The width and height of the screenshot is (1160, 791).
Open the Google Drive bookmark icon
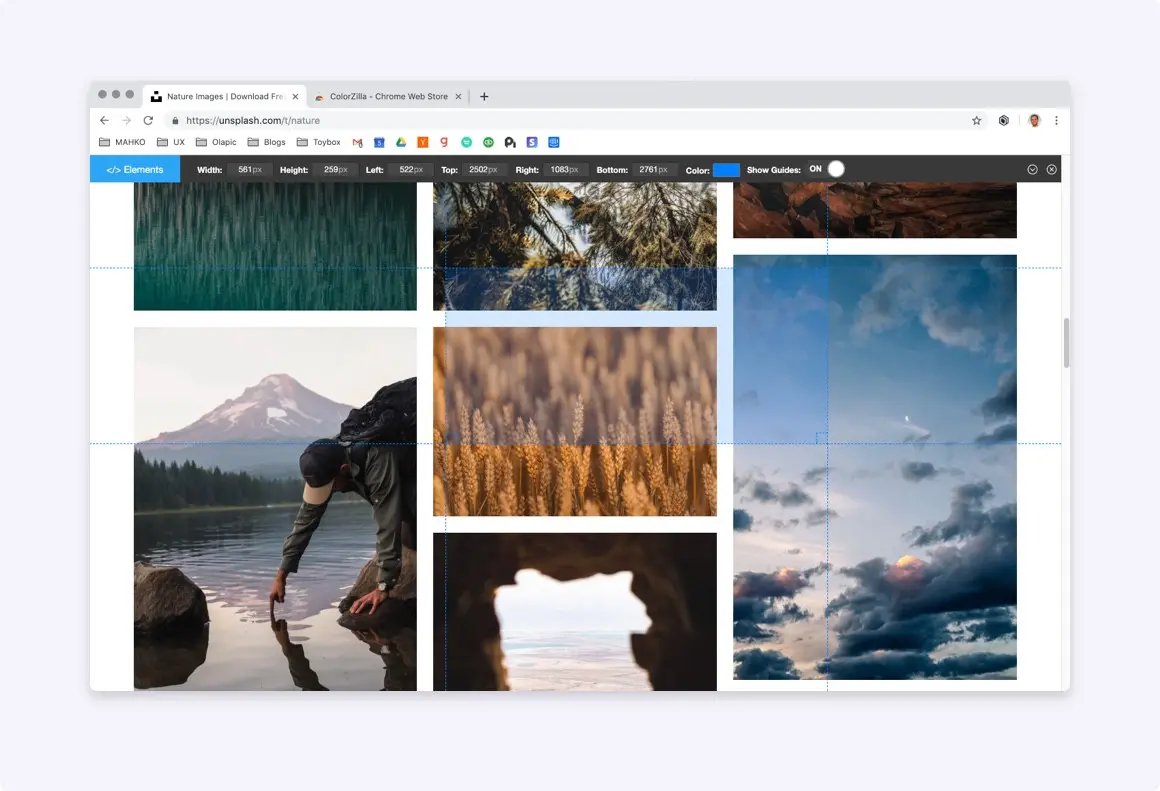point(401,142)
